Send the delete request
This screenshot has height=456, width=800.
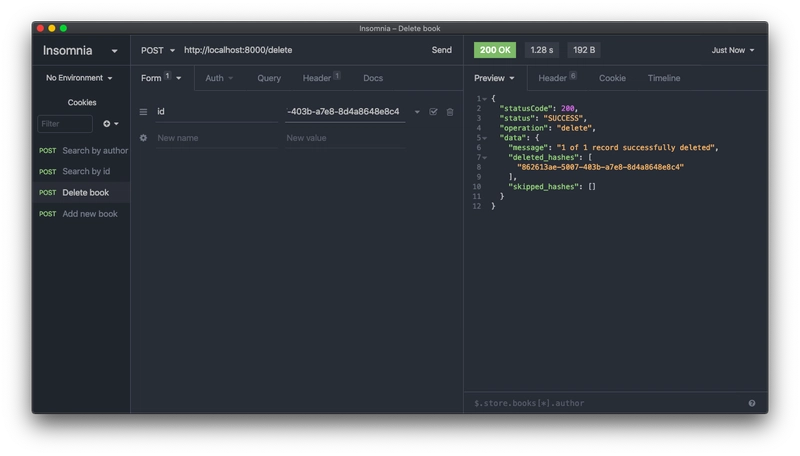[441, 50]
